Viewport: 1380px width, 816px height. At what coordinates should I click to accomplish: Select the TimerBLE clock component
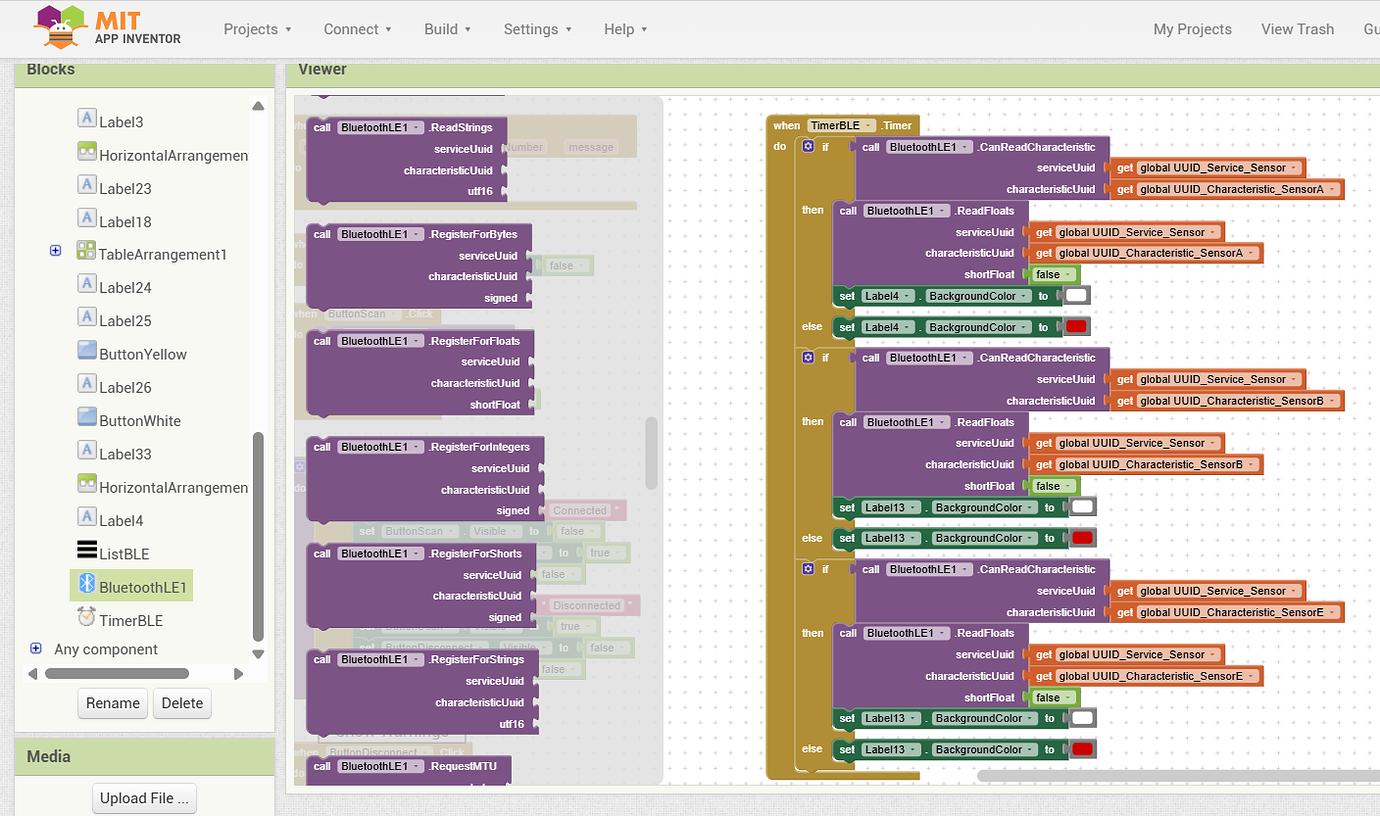pos(131,619)
